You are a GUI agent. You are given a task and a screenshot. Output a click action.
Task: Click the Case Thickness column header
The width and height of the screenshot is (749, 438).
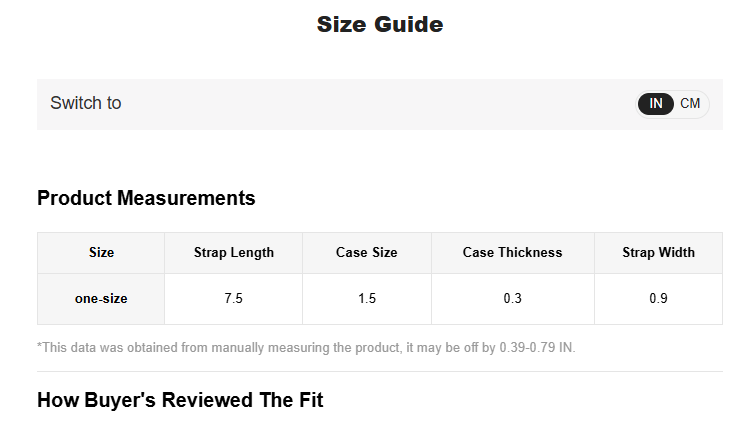click(512, 253)
